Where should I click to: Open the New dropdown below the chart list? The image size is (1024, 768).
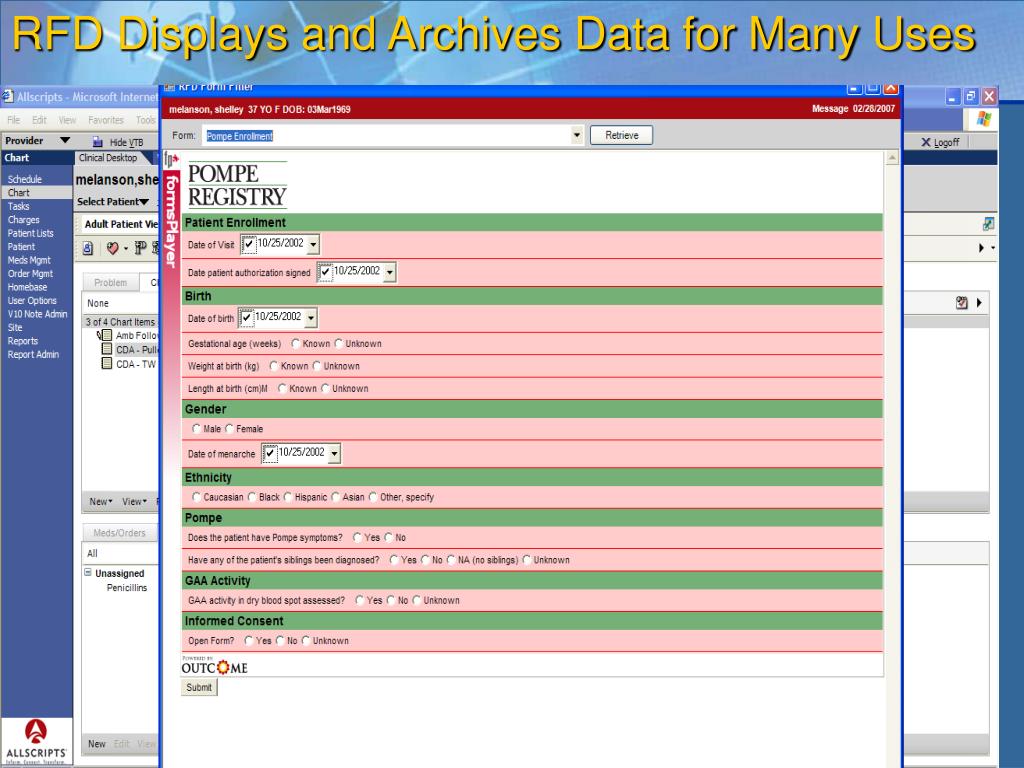[x=101, y=502]
